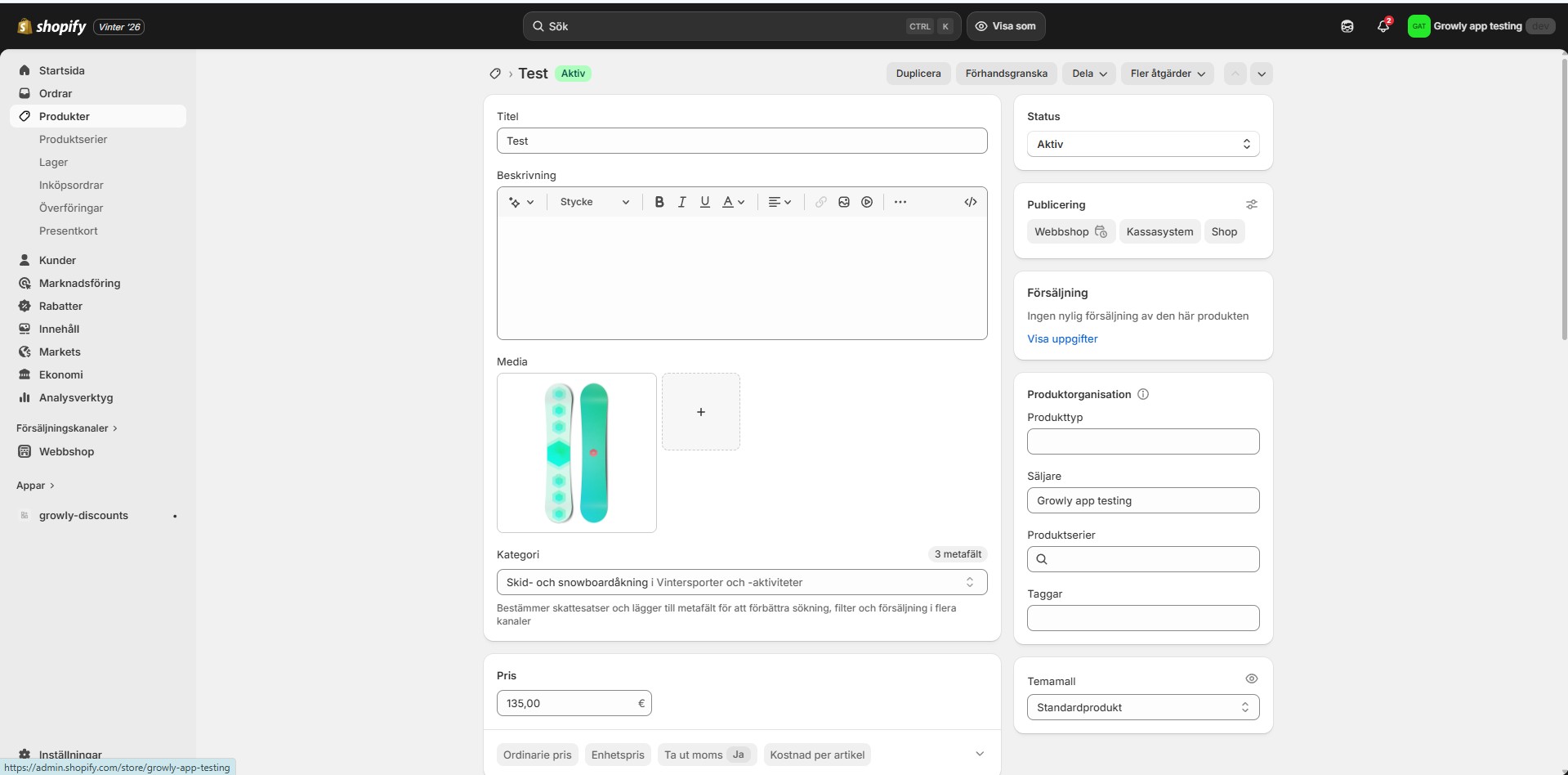Image resolution: width=1568 pixels, height=775 pixels.
Task: Open the Produkter section in the sidebar
Action: coord(65,116)
